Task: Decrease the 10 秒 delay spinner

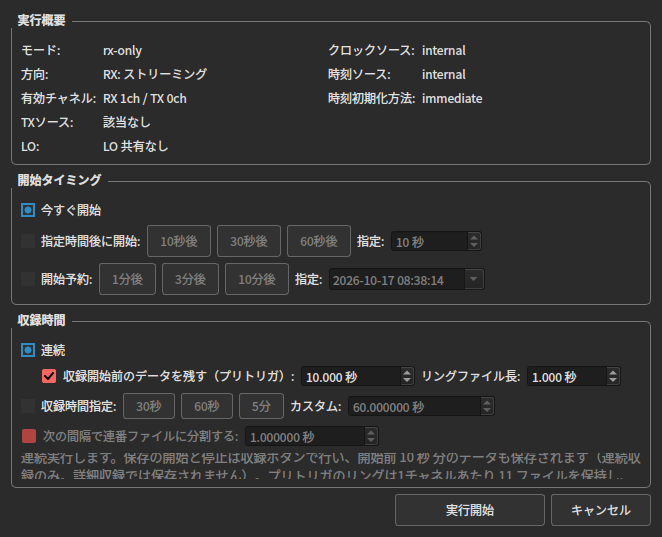Action: click(x=474, y=245)
